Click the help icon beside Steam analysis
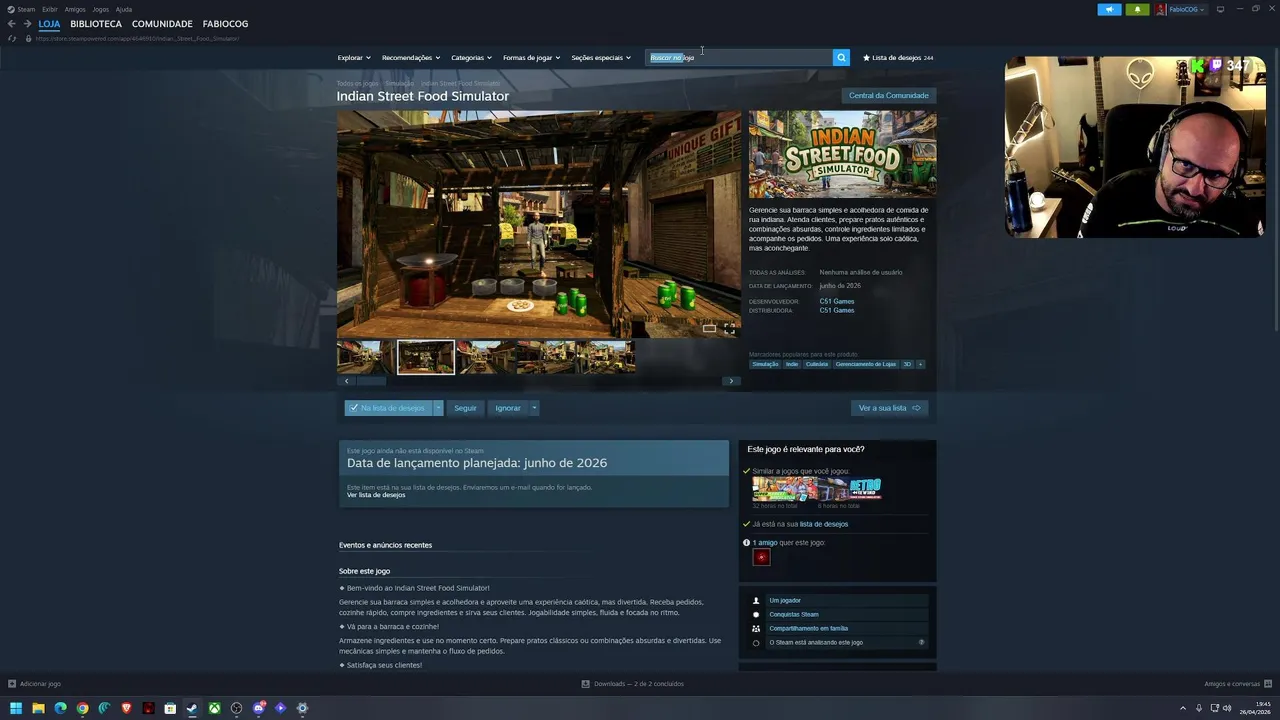1280x720 pixels. click(921, 642)
